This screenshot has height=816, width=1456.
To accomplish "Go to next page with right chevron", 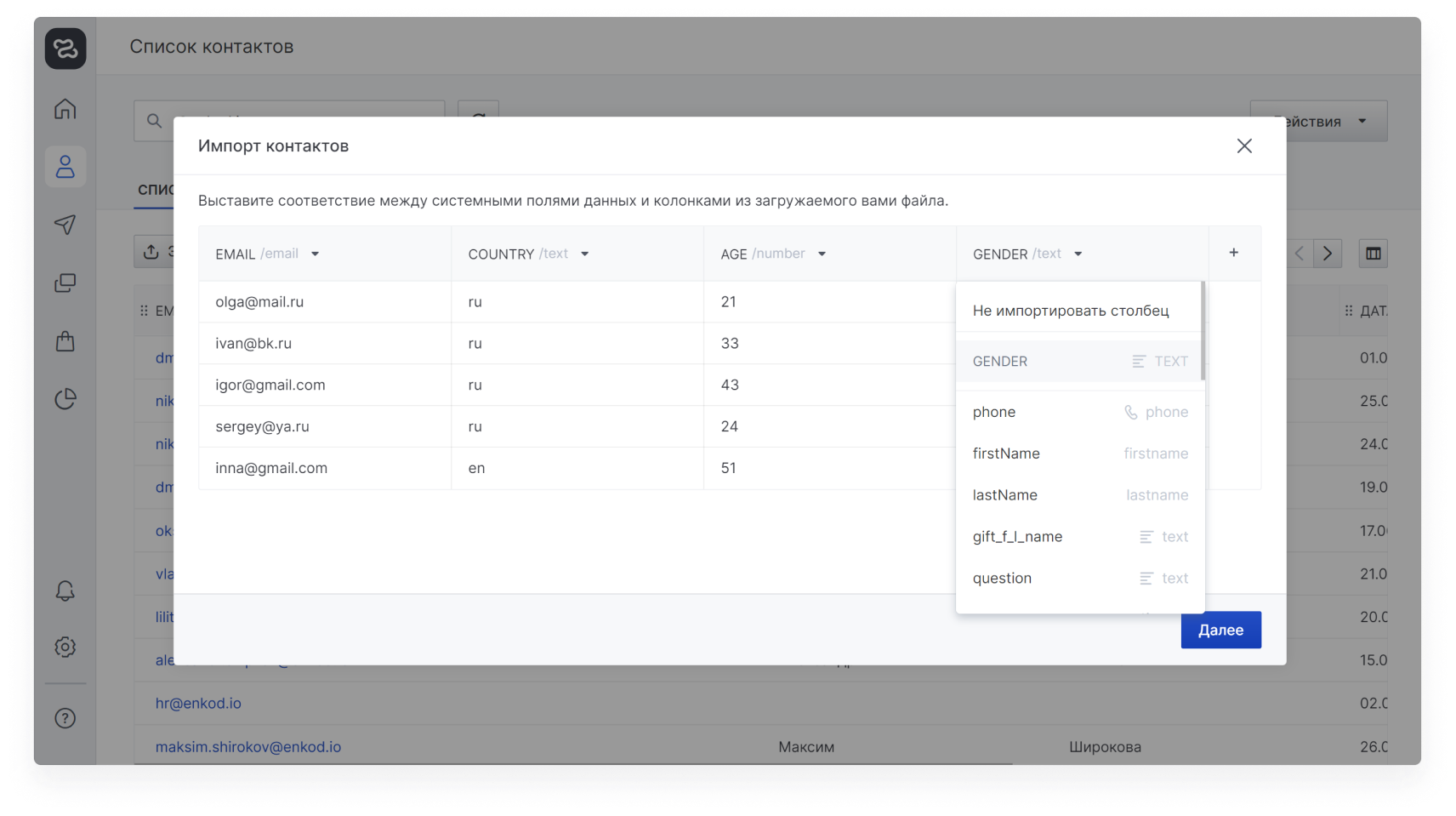I will tap(1328, 254).
